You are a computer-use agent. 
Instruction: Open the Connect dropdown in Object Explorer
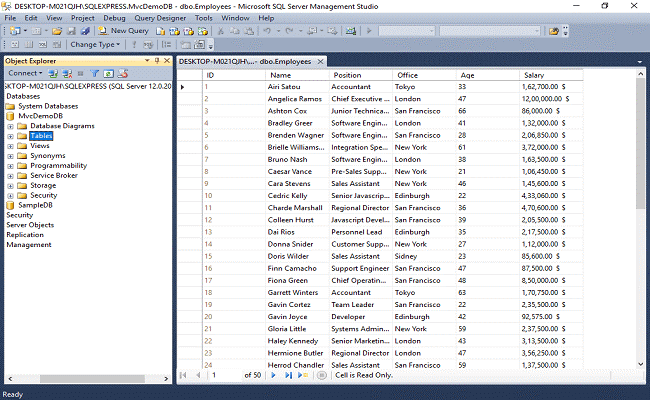click(25, 73)
